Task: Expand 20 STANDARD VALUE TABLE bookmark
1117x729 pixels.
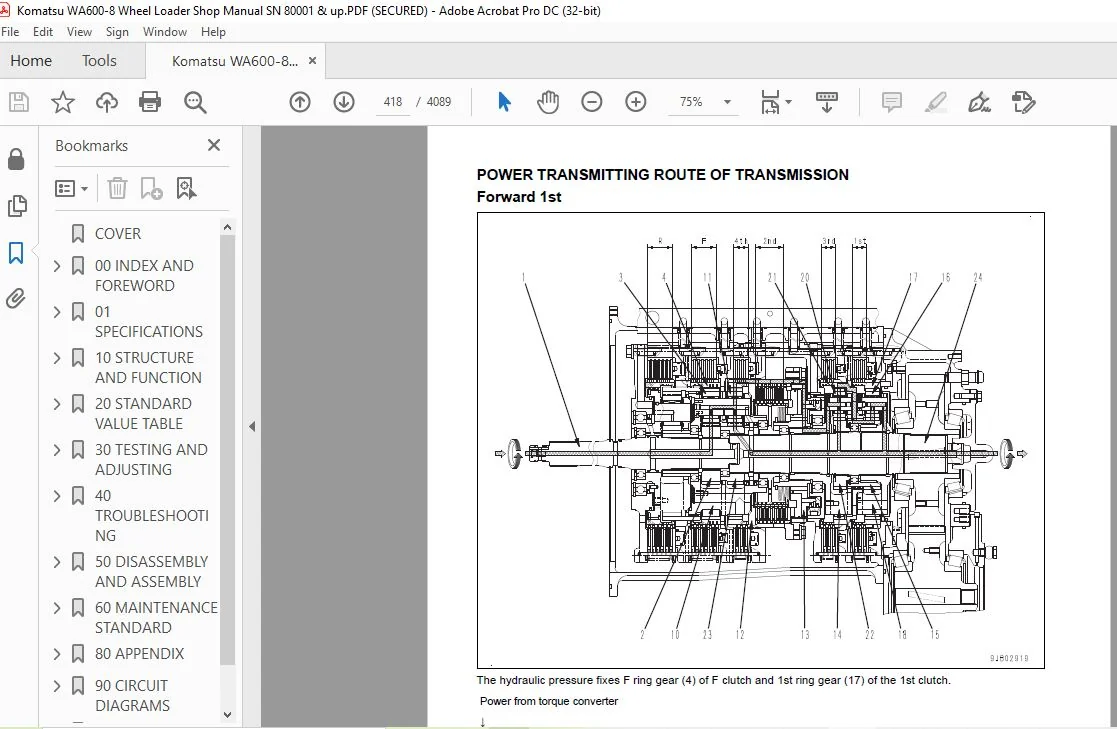Action: click(x=57, y=404)
